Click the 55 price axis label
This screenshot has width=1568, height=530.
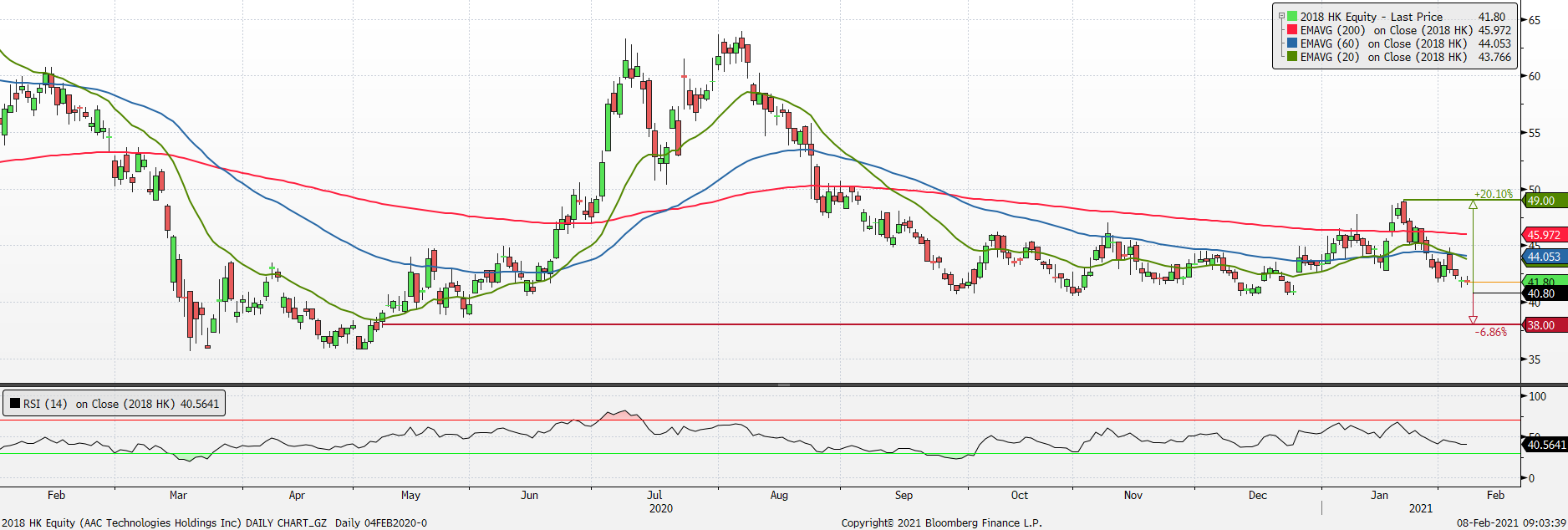1535,133
